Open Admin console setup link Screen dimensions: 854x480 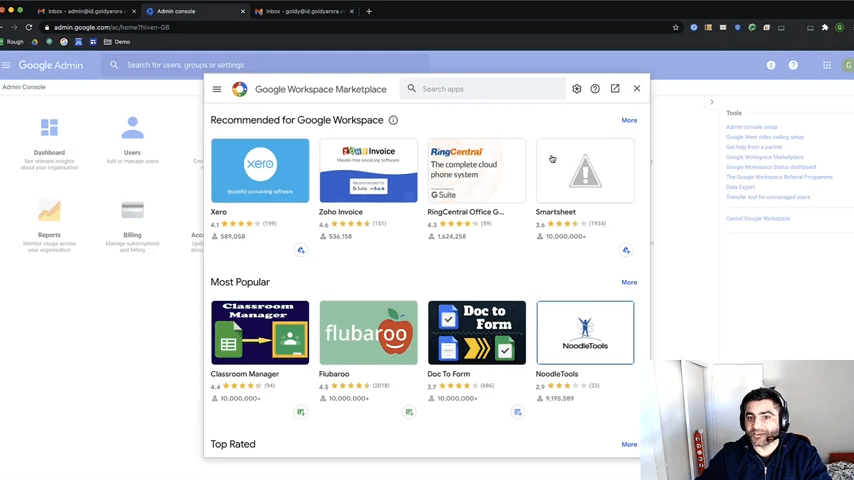[x=752, y=127]
